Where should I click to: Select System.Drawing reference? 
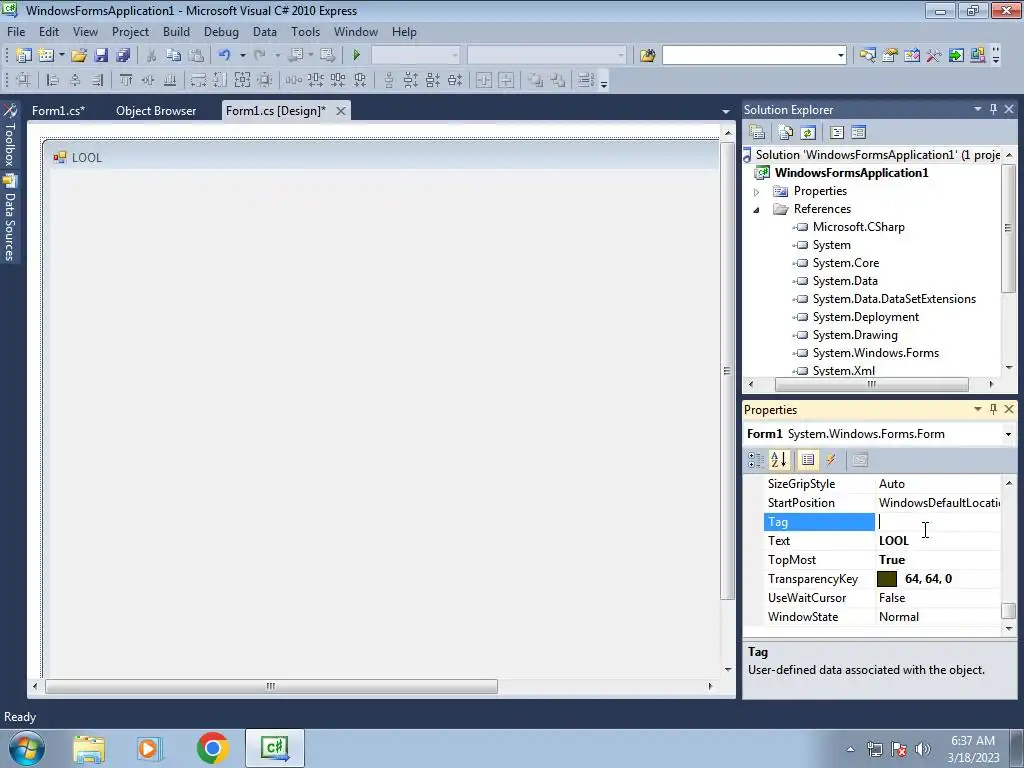pyautogui.click(x=855, y=335)
